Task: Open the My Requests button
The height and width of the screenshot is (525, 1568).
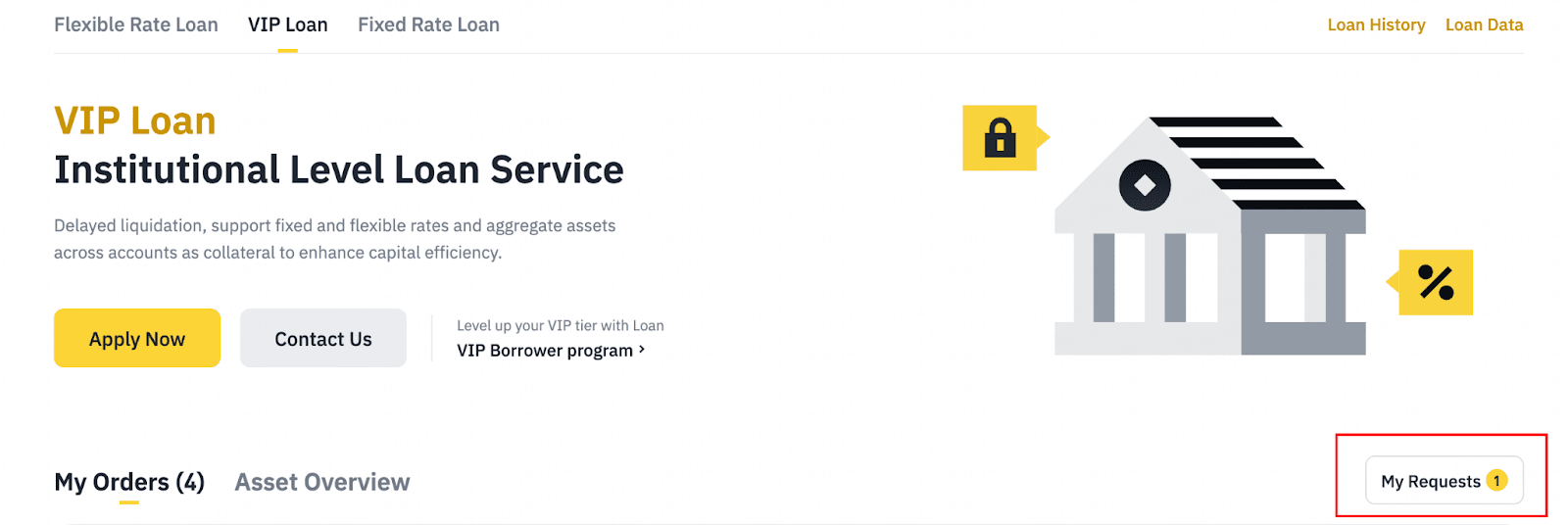Action: click(x=1431, y=481)
